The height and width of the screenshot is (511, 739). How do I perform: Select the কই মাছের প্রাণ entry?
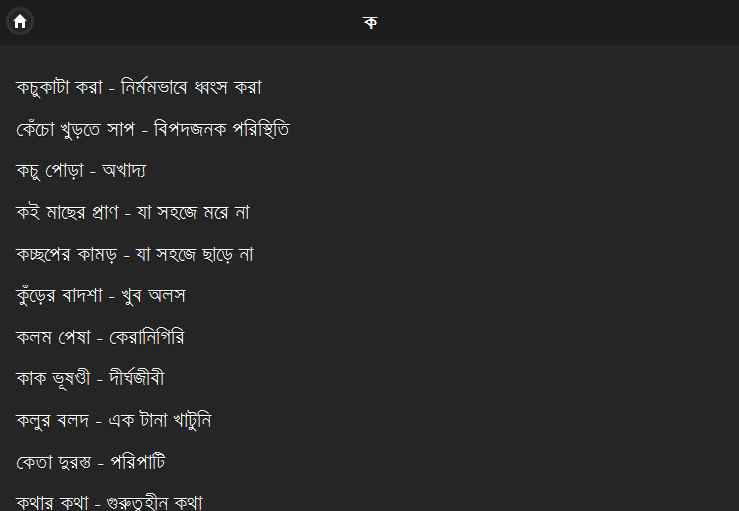133,212
